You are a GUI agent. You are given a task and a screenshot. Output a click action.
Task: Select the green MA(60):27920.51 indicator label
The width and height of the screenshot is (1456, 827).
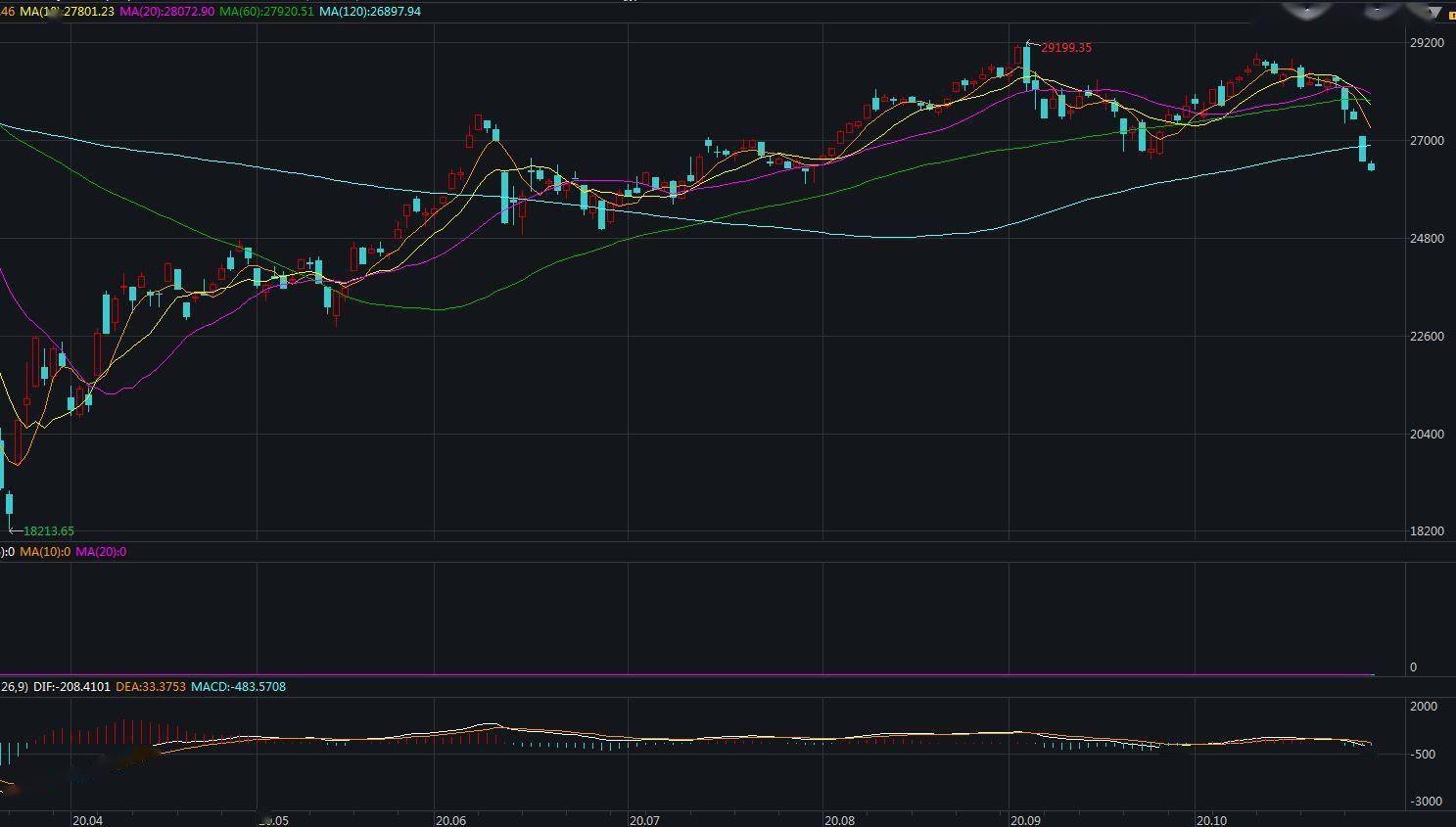tap(266, 12)
